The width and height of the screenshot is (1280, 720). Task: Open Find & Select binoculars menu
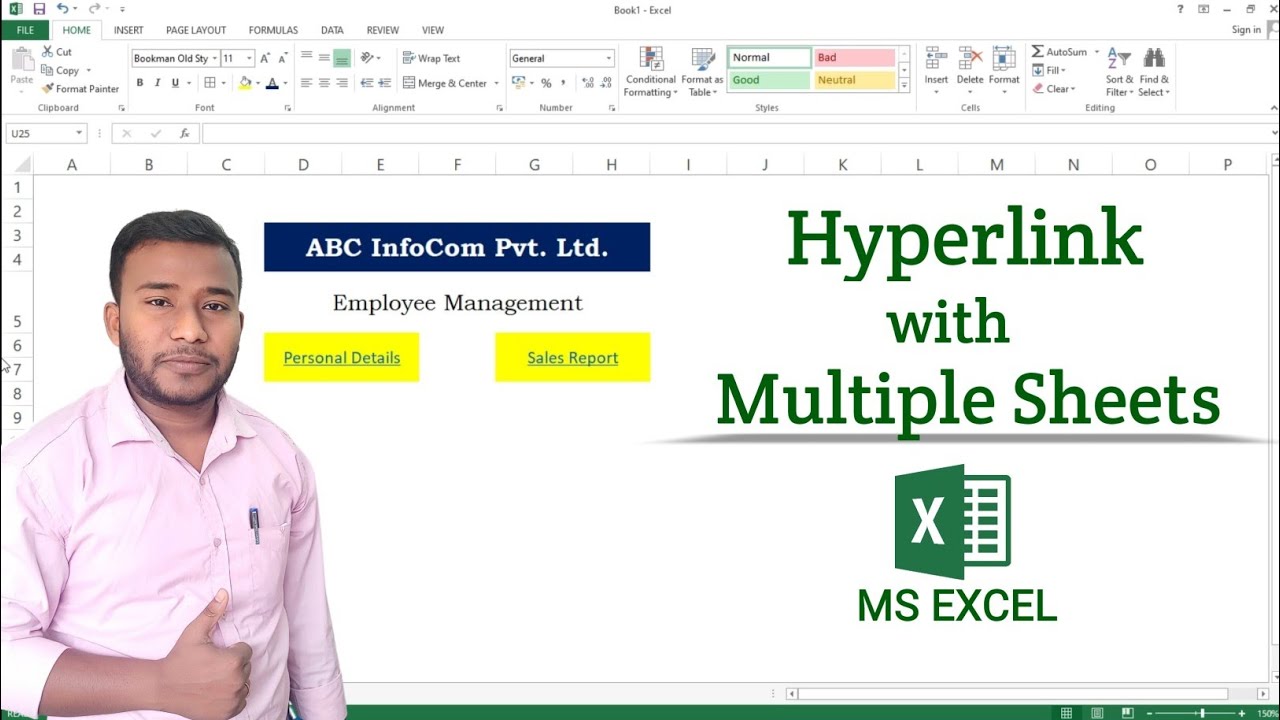pos(1154,71)
